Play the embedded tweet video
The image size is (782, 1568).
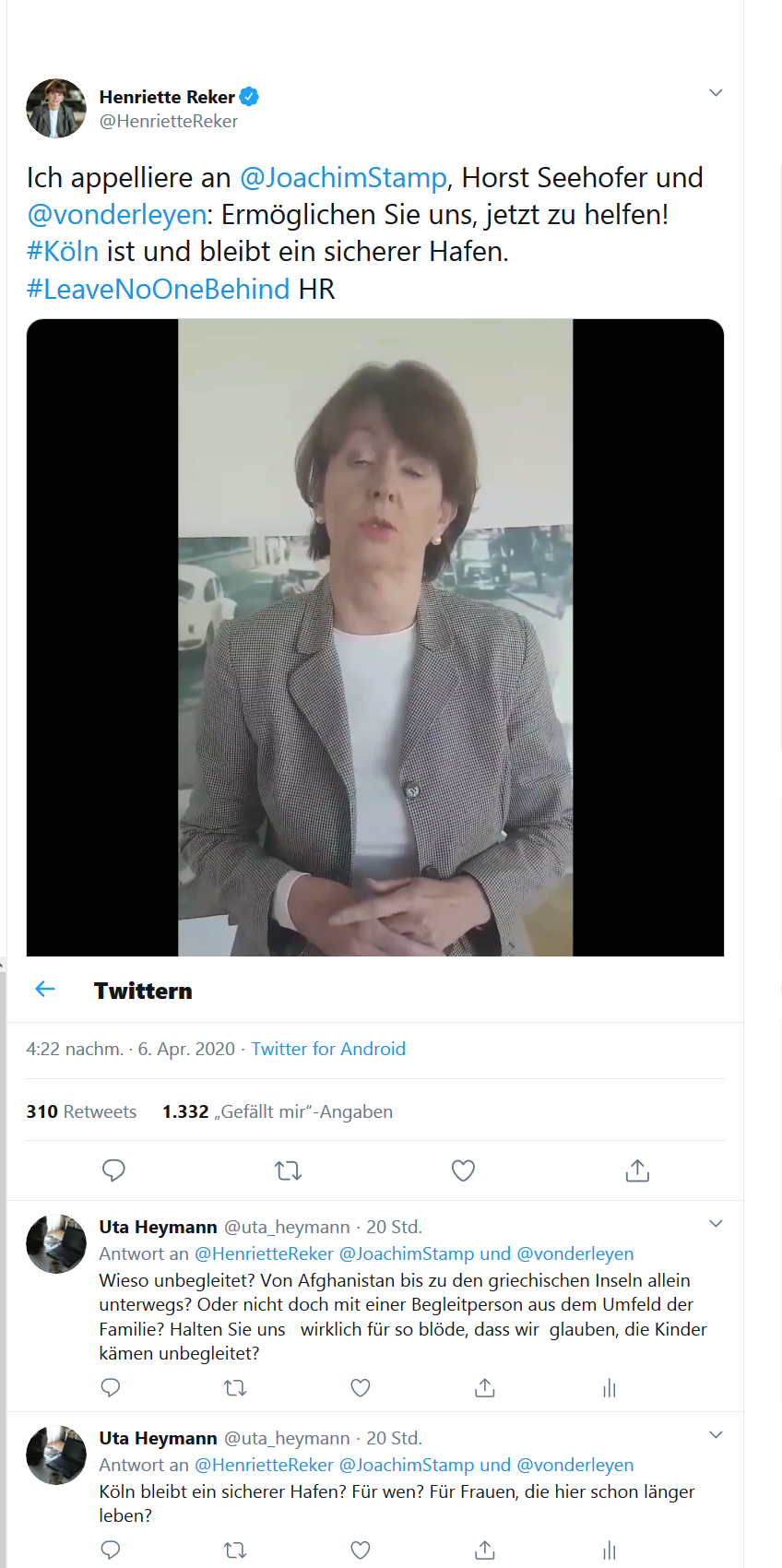[375, 637]
